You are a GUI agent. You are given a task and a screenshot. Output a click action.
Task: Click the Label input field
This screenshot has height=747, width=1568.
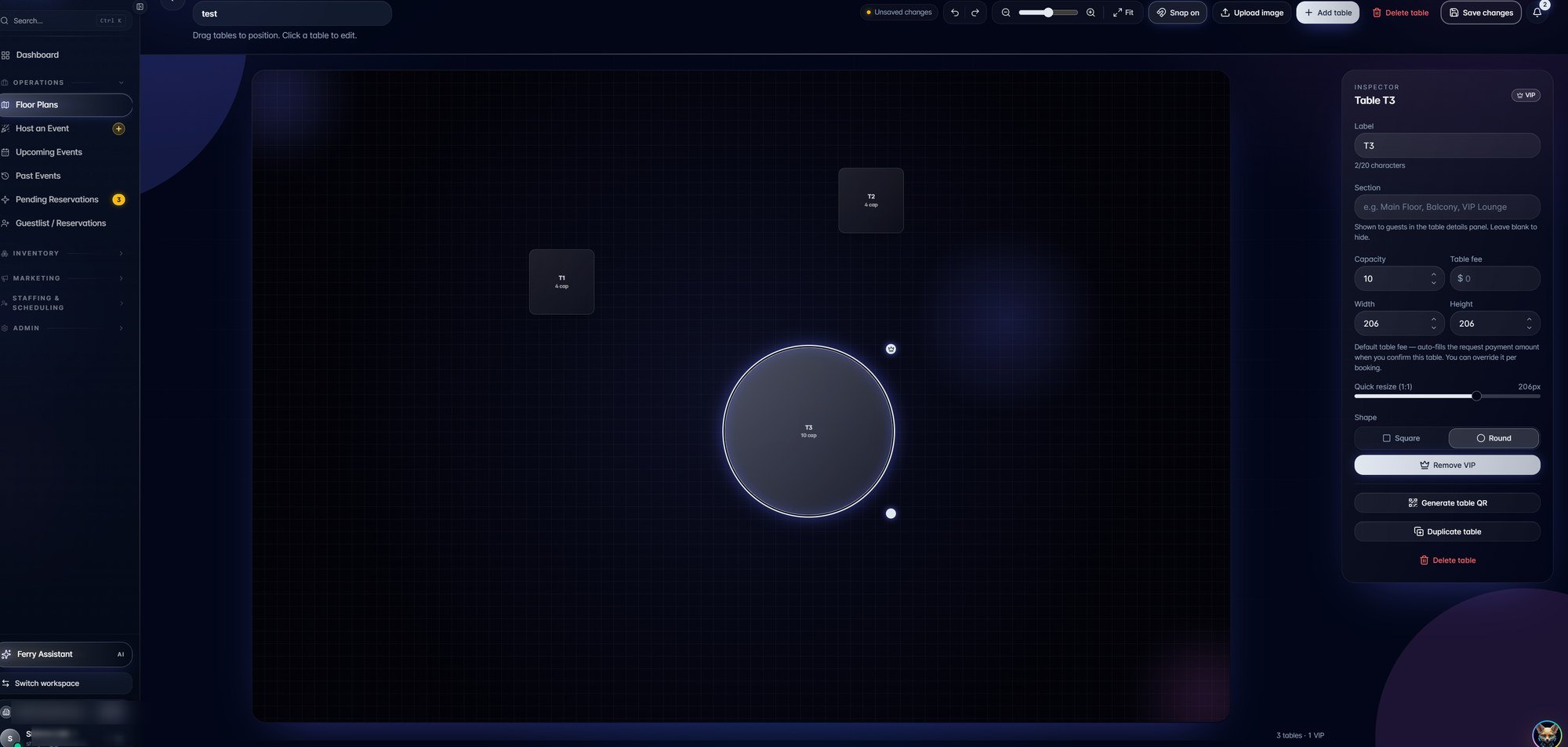pyautogui.click(x=1447, y=146)
